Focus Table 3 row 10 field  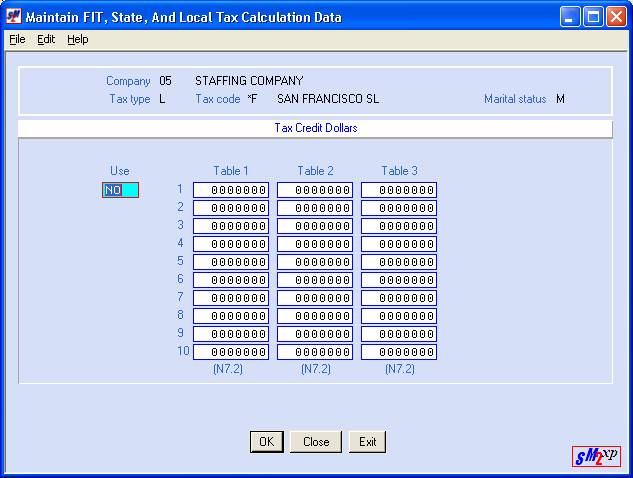(x=399, y=352)
